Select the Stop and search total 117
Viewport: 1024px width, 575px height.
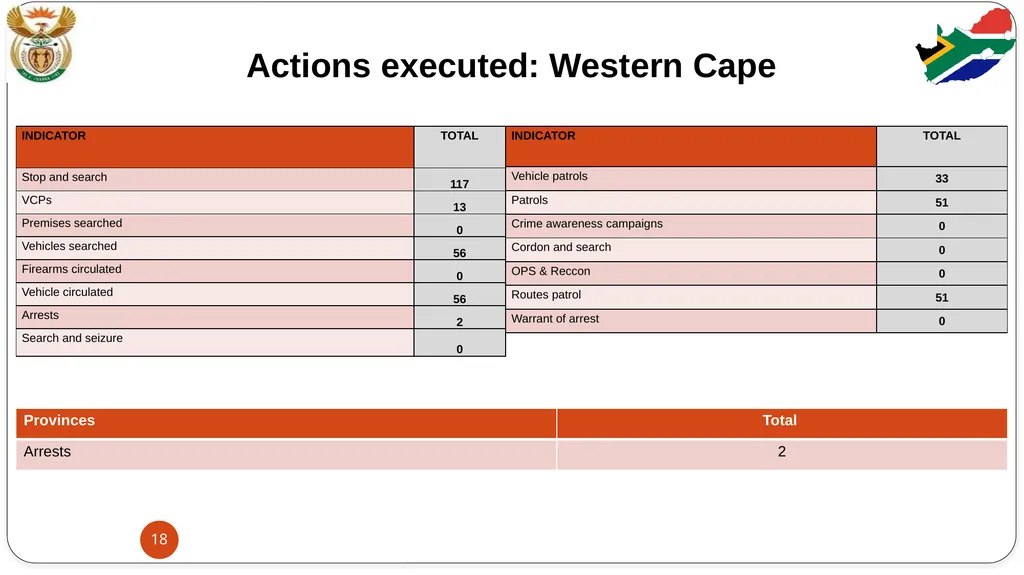459,184
